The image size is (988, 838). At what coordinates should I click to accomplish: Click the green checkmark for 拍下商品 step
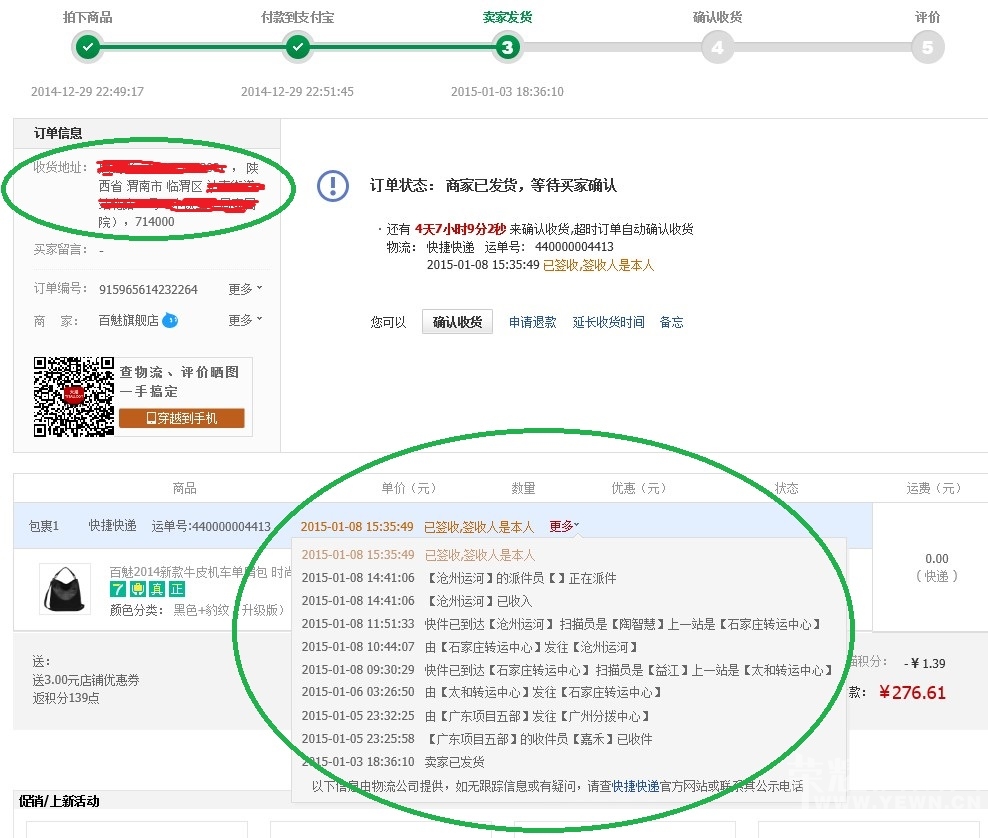(x=88, y=47)
